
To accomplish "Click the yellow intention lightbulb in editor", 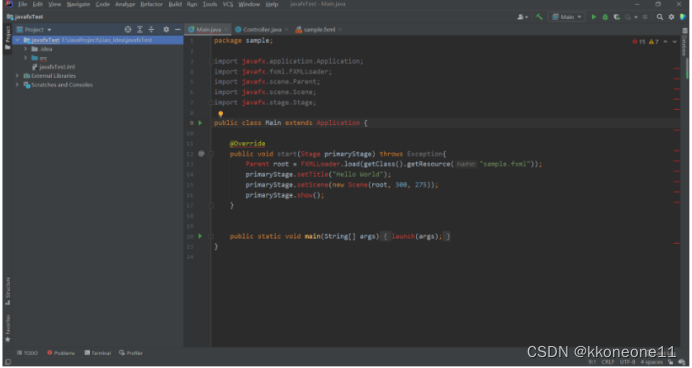I will click(221, 114).
